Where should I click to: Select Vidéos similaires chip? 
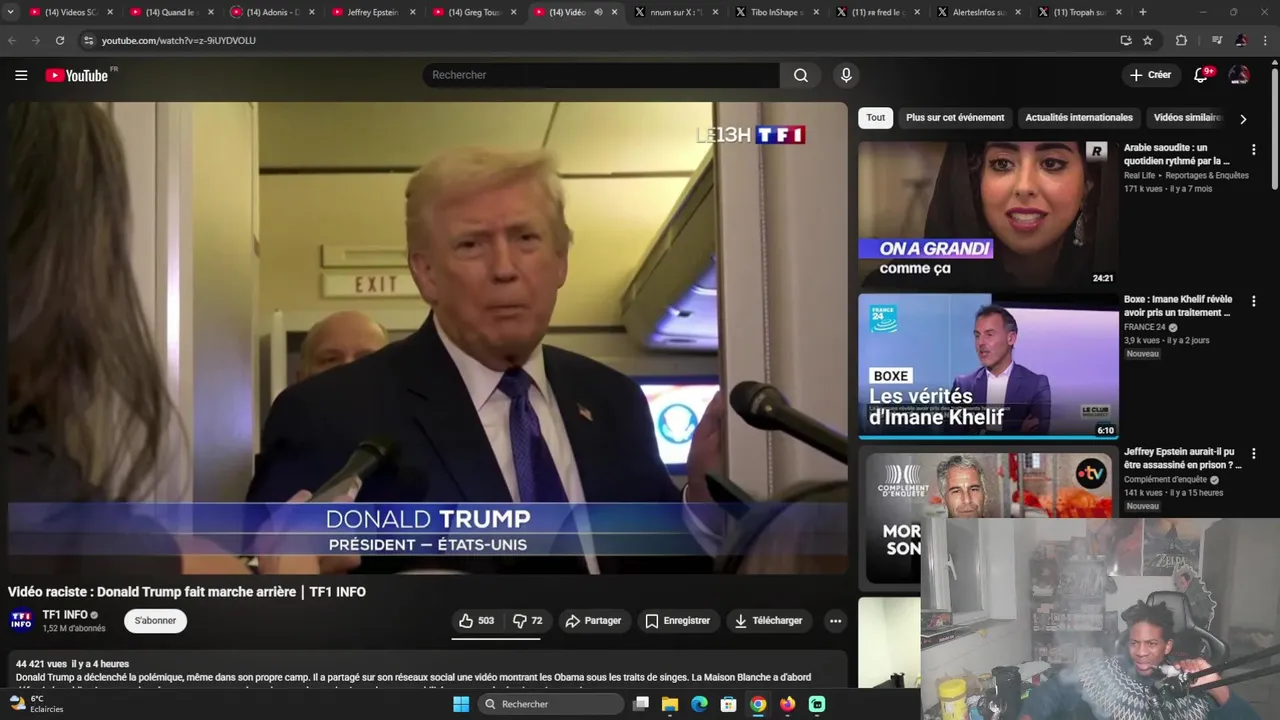click(x=1187, y=118)
